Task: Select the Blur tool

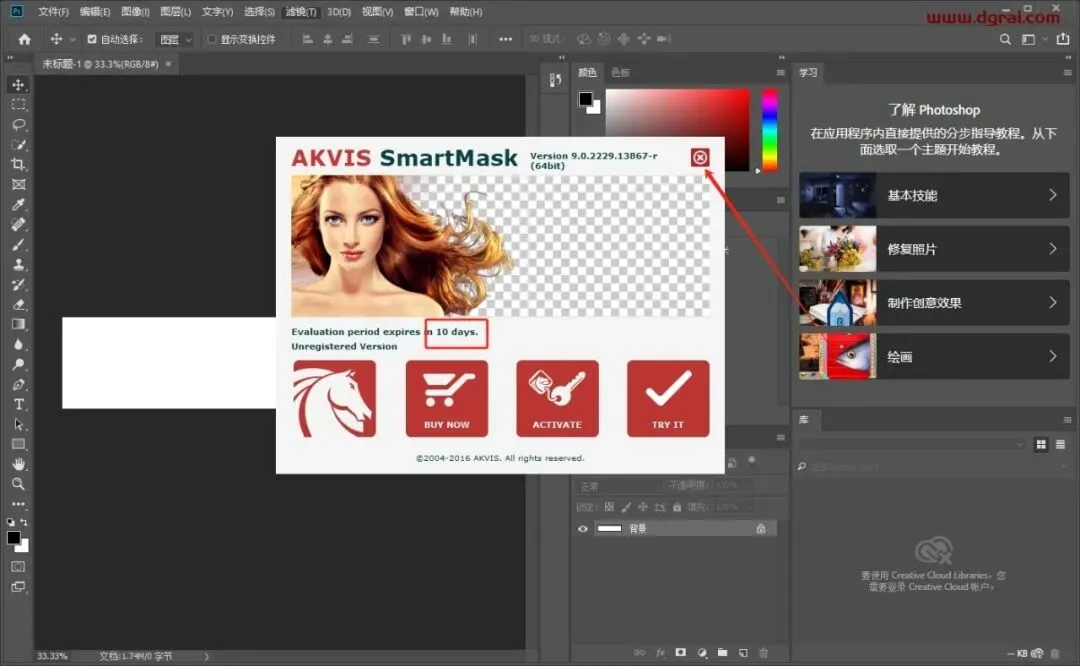Action: [19, 344]
